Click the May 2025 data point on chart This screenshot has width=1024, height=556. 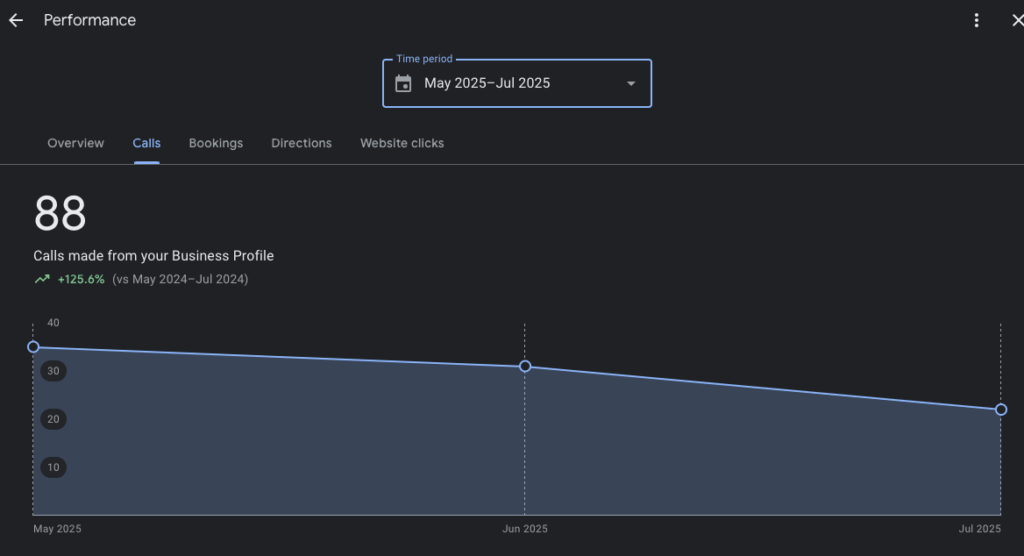[33, 347]
